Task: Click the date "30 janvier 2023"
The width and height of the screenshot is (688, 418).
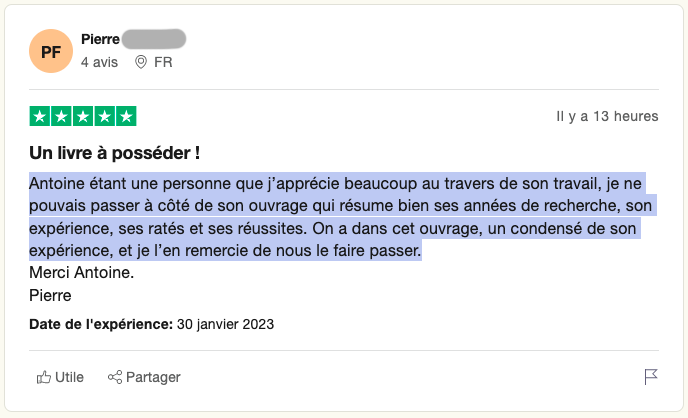Action: [x=225, y=324]
